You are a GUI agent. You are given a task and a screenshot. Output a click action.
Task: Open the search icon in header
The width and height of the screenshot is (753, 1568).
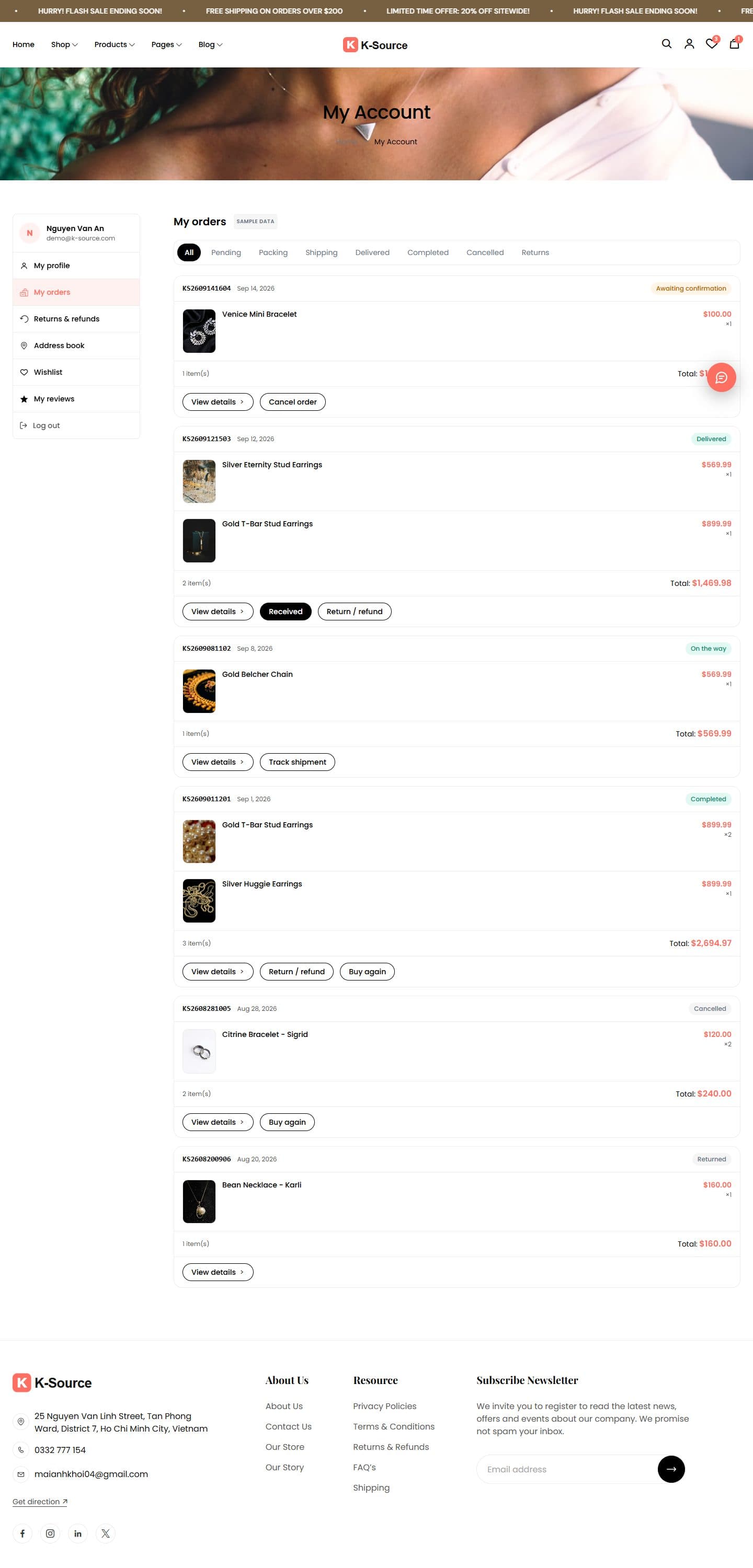click(667, 44)
